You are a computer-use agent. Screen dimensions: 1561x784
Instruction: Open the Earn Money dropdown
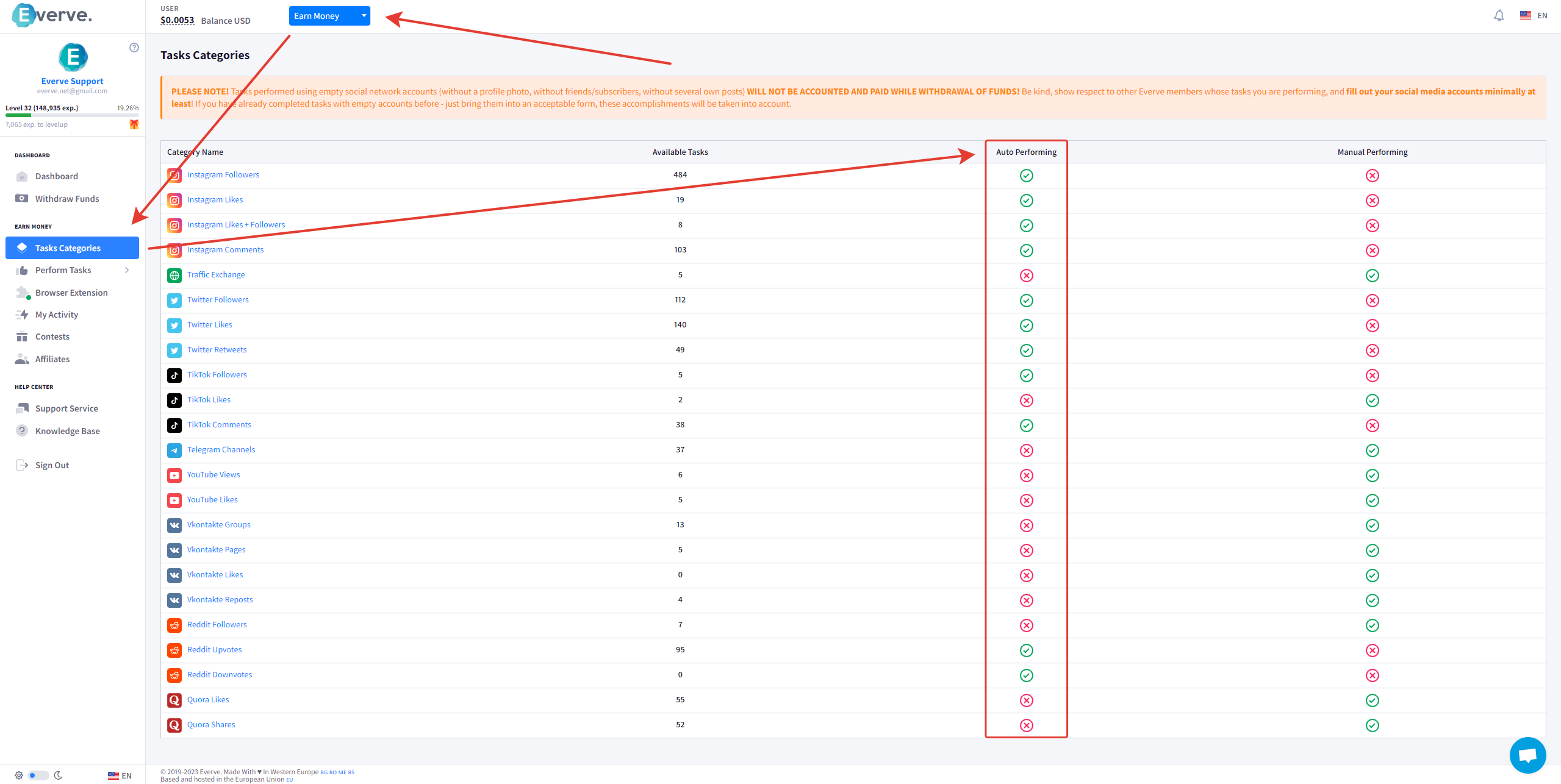click(x=329, y=16)
